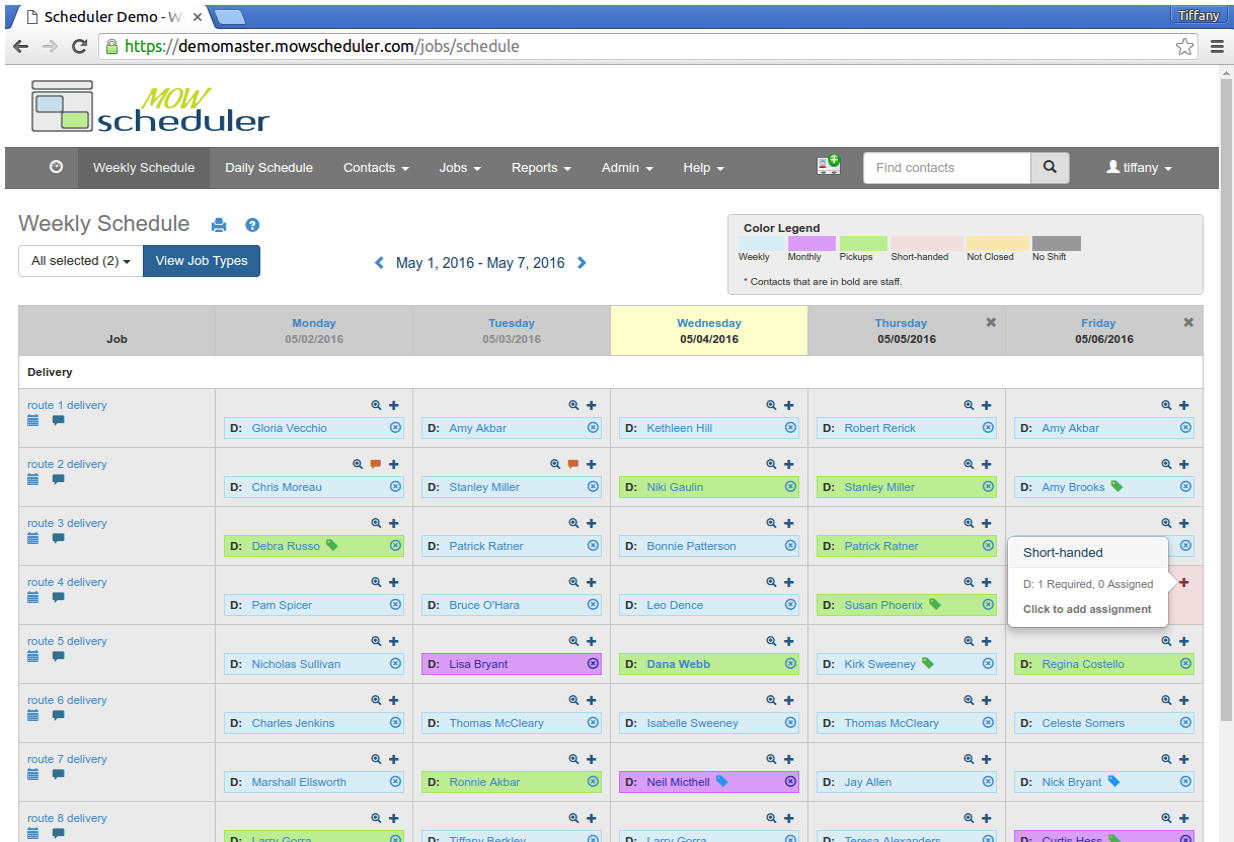Click the search magnifier button
1234x842 pixels.
click(x=1049, y=168)
